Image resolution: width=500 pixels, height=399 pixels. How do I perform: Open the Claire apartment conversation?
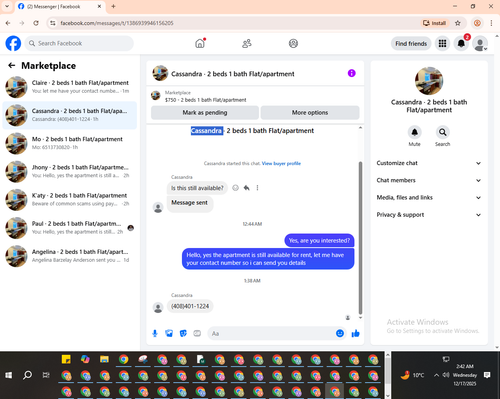tap(70, 87)
